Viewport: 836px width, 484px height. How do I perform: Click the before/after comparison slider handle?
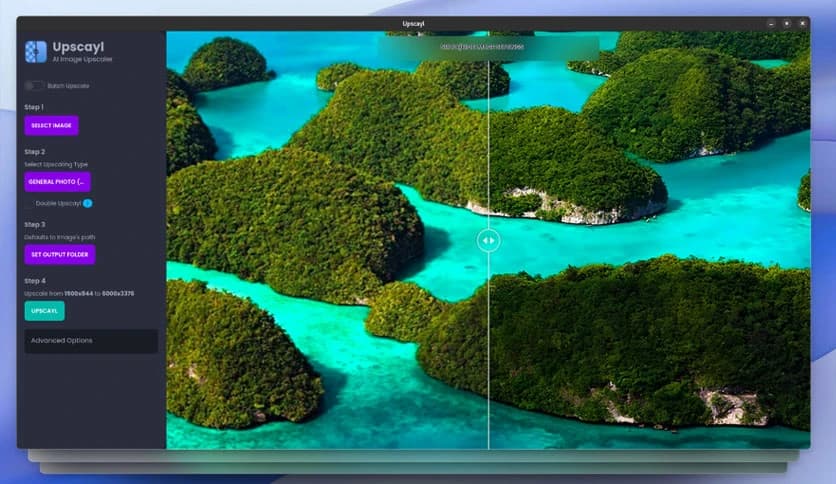click(x=488, y=240)
